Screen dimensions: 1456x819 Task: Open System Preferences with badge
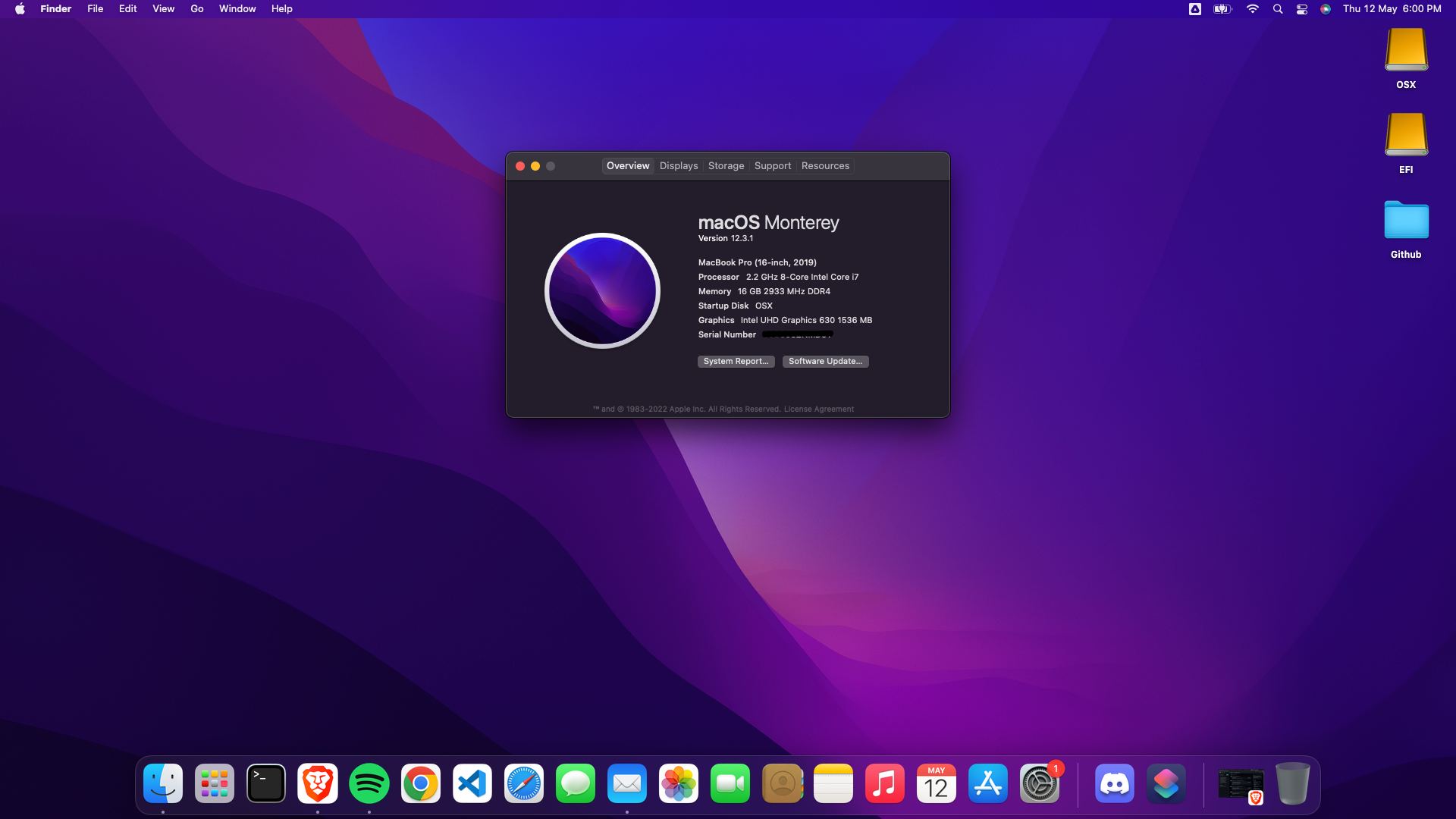tap(1039, 783)
